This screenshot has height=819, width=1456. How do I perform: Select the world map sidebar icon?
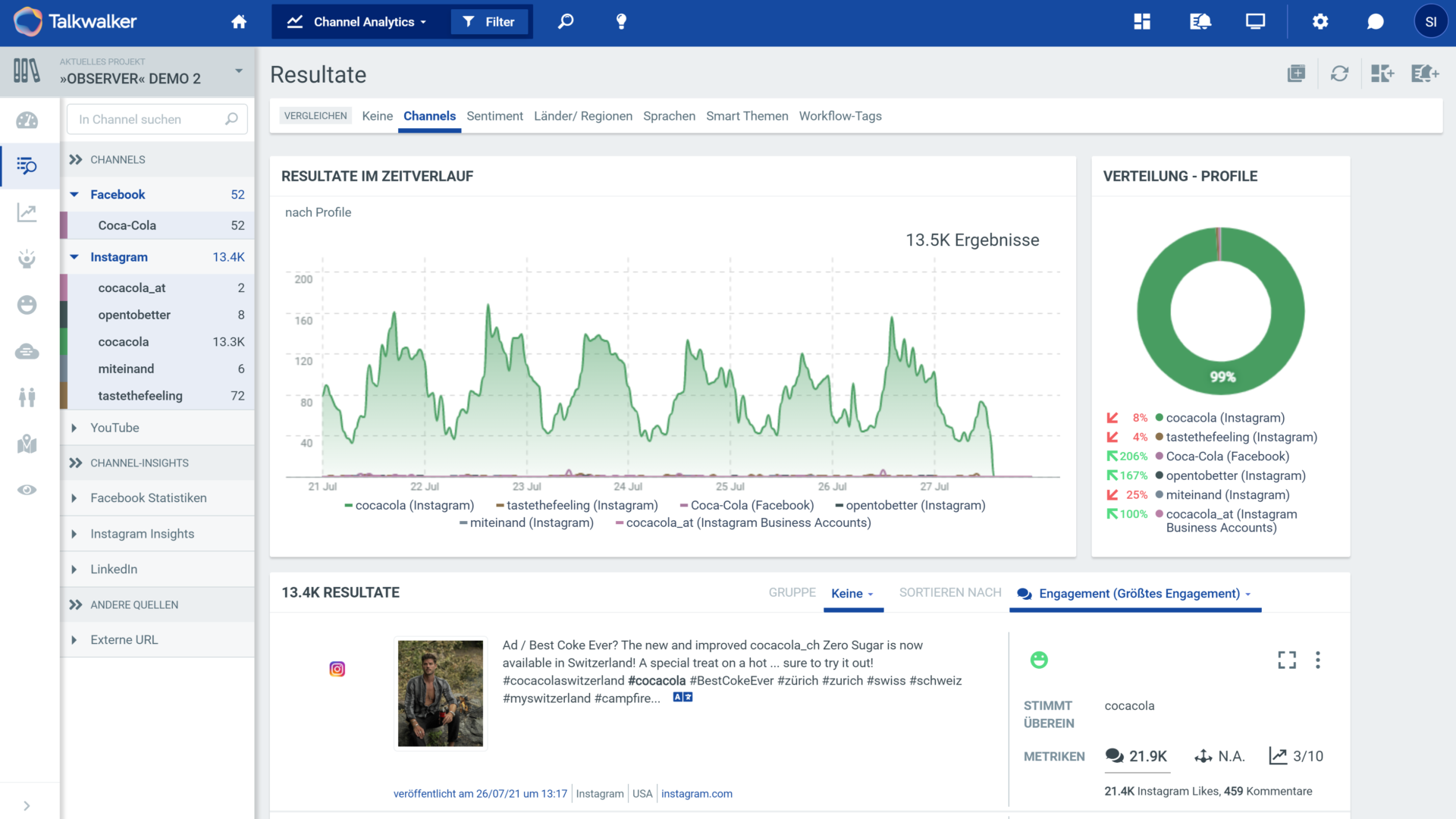27,444
